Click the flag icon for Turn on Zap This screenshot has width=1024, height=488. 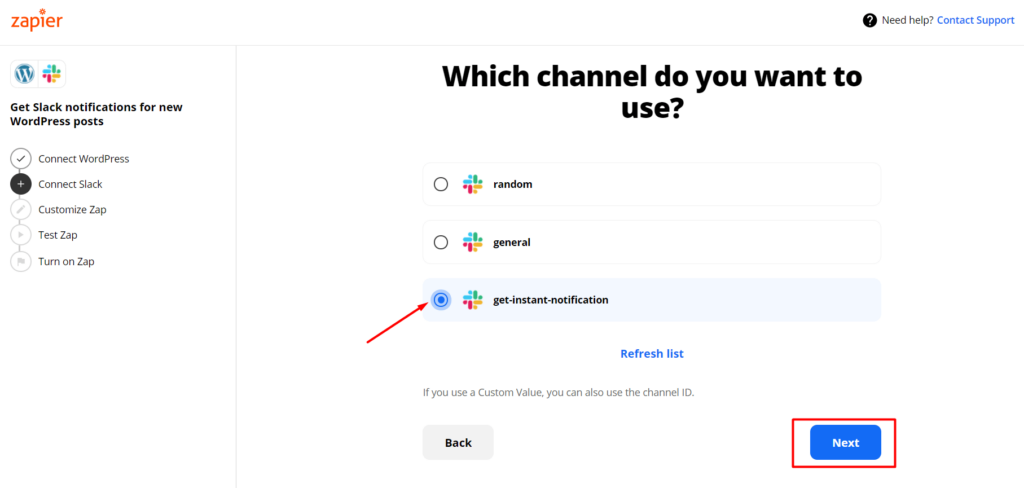tap(21, 261)
